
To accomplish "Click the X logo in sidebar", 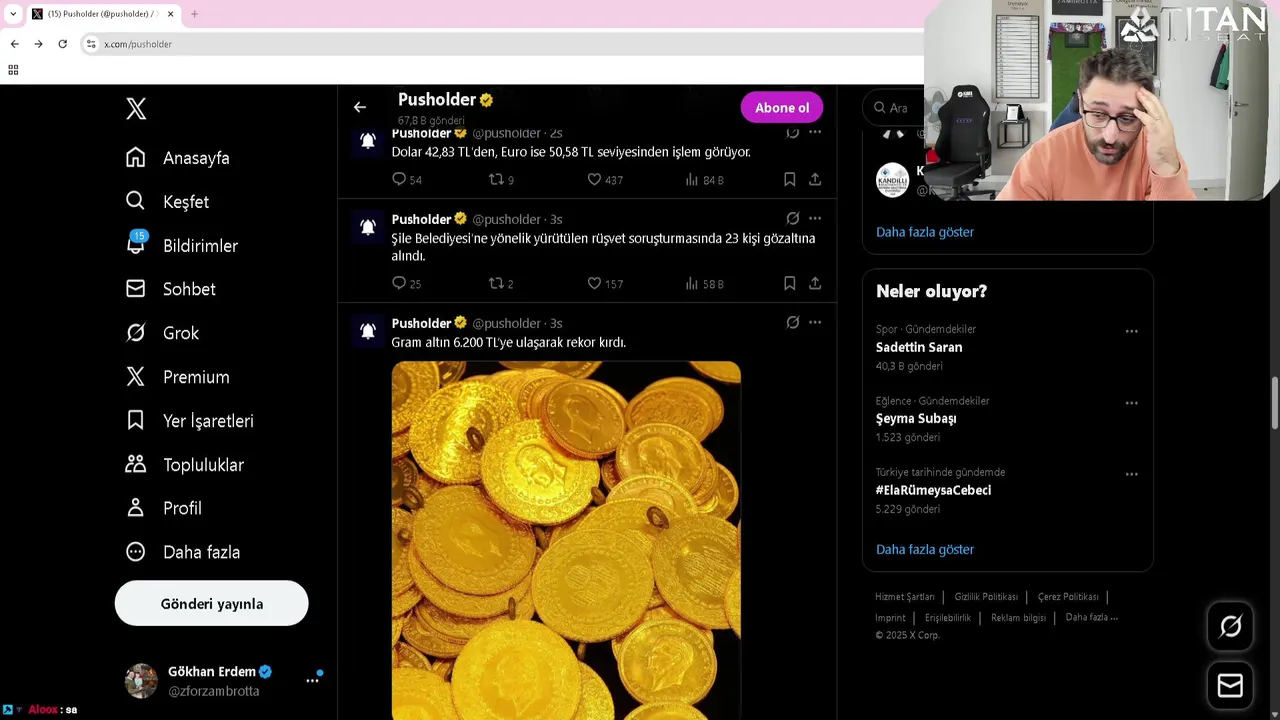I will point(136,109).
